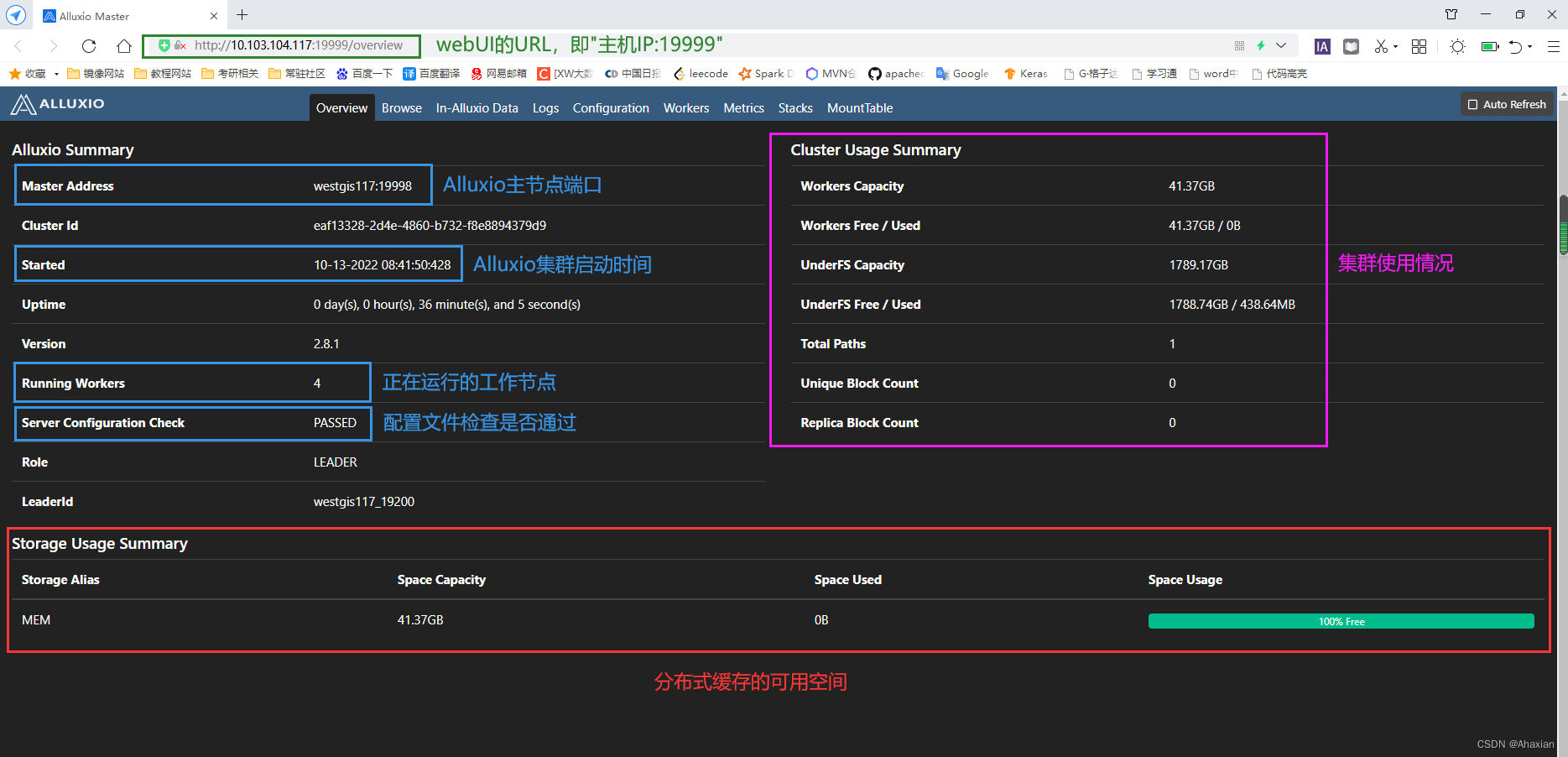The image size is (1568, 757).
Task: Click the QR code icon in address bar
Action: pos(1239,45)
